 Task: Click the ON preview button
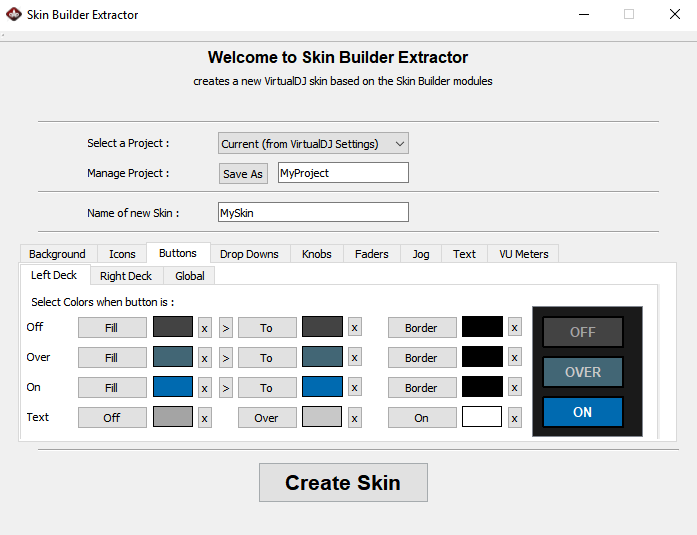[583, 412]
